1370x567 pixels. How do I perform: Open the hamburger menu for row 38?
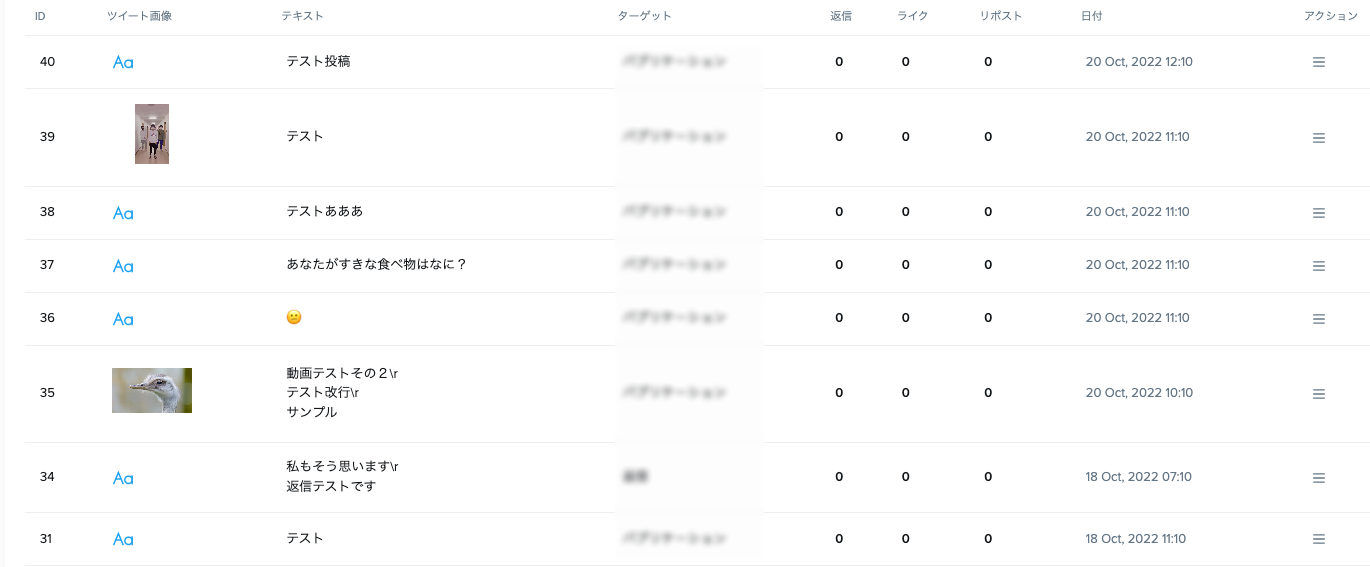(1318, 213)
